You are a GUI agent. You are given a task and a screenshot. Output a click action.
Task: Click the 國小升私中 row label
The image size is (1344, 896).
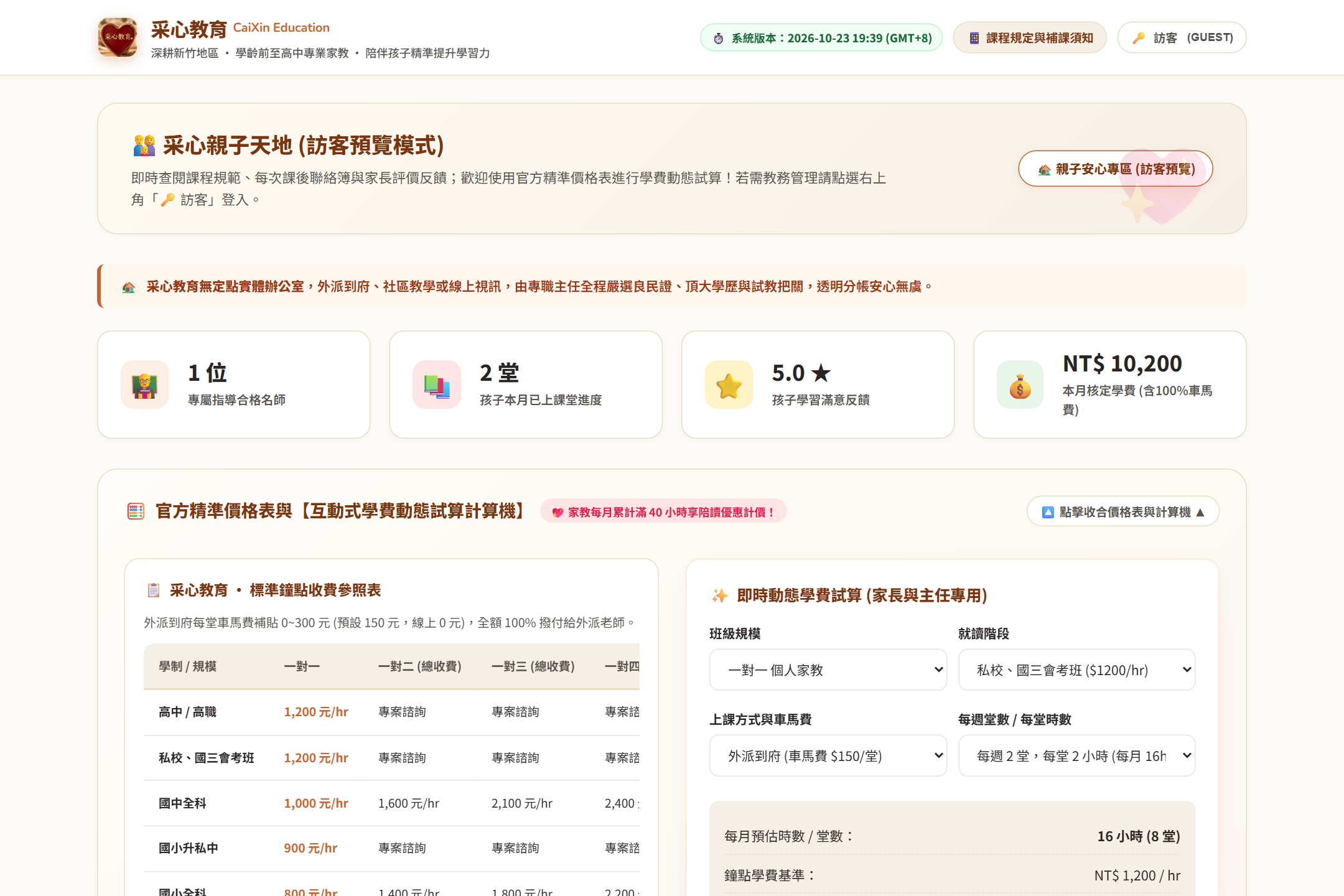(189, 848)
